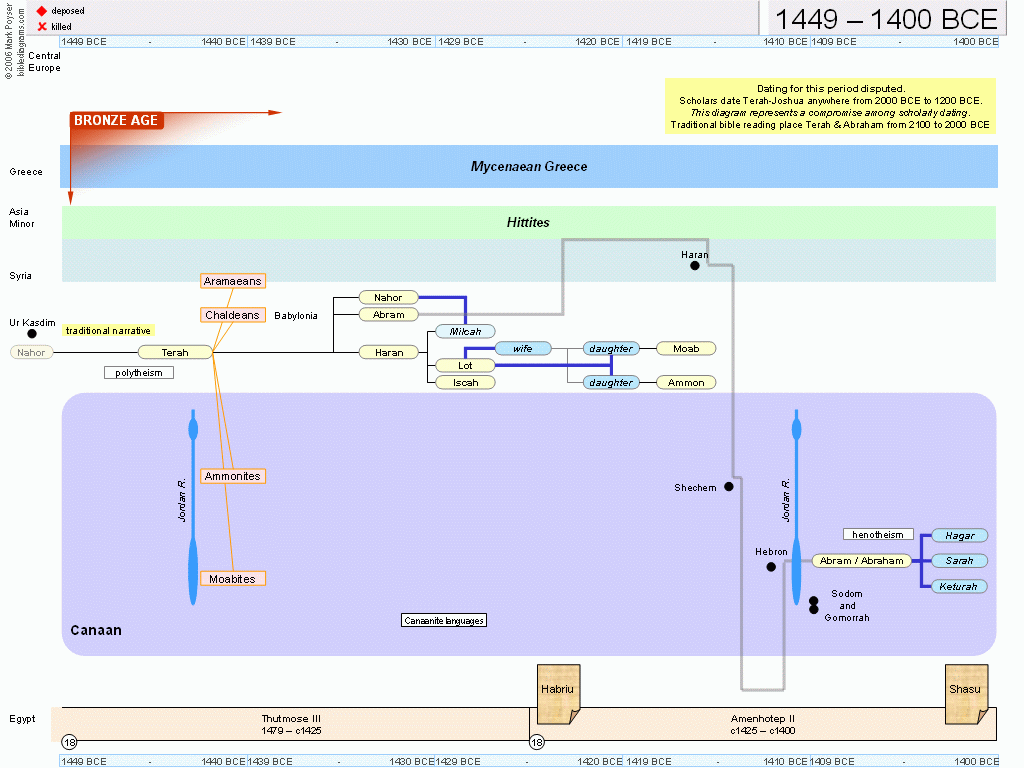This screenshot has width=1024, height=768.
Task: Open the Terah family tree node
Action: [175, 352]
